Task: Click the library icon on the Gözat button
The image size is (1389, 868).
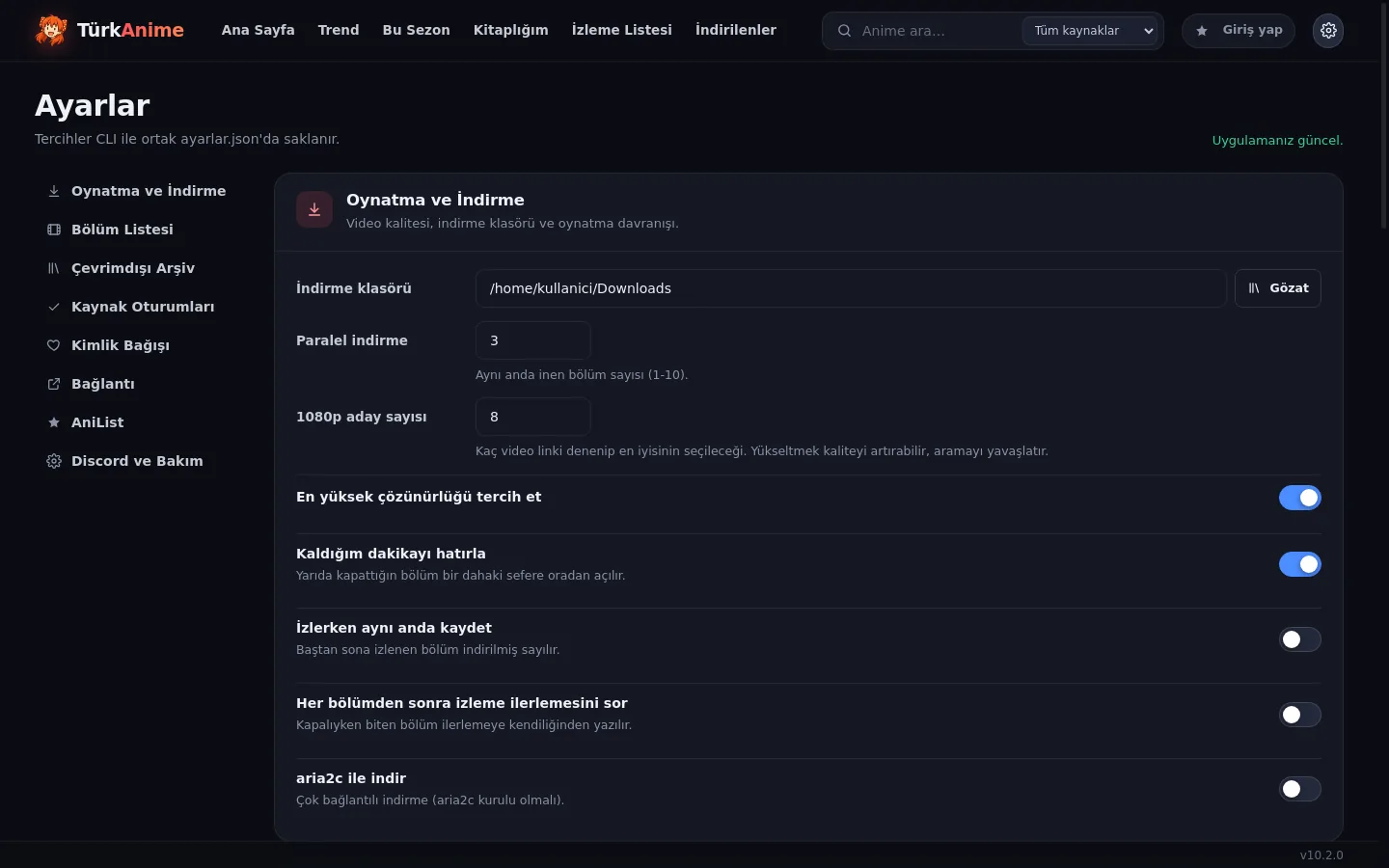Action: point(1254,288)
